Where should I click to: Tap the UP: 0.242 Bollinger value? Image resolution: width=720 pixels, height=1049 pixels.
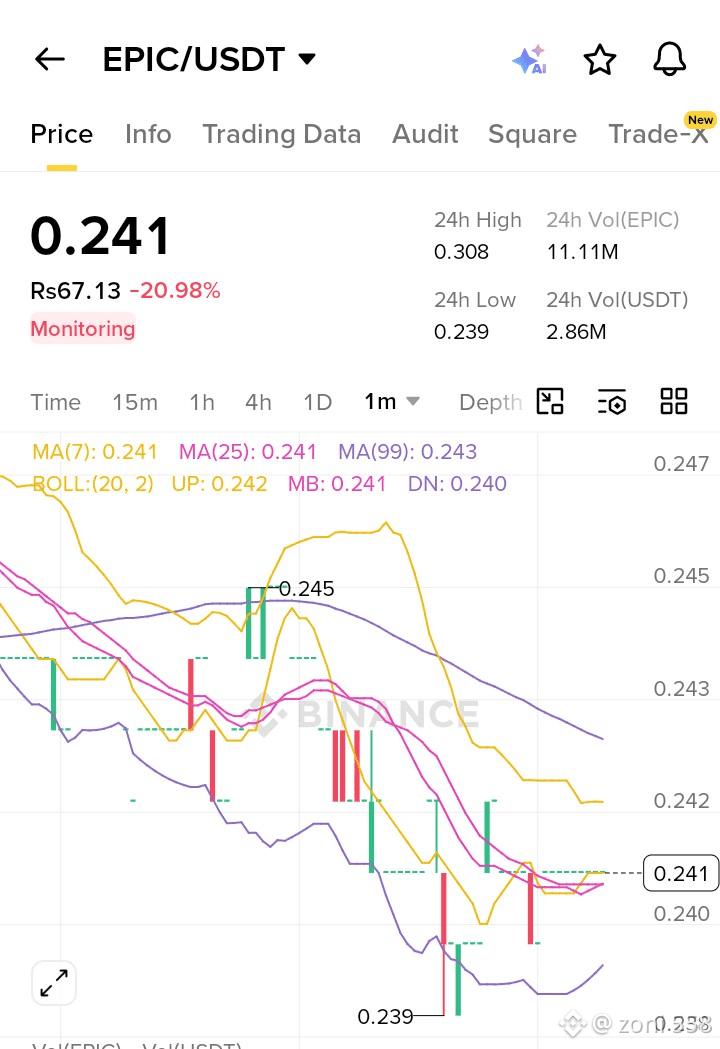(x=219, y=484)
